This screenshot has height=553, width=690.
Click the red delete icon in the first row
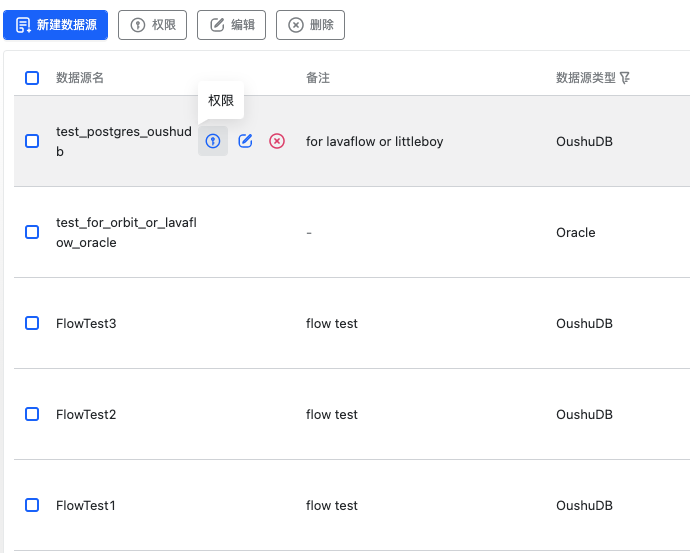pyautogui.click(x=277, y=141)
